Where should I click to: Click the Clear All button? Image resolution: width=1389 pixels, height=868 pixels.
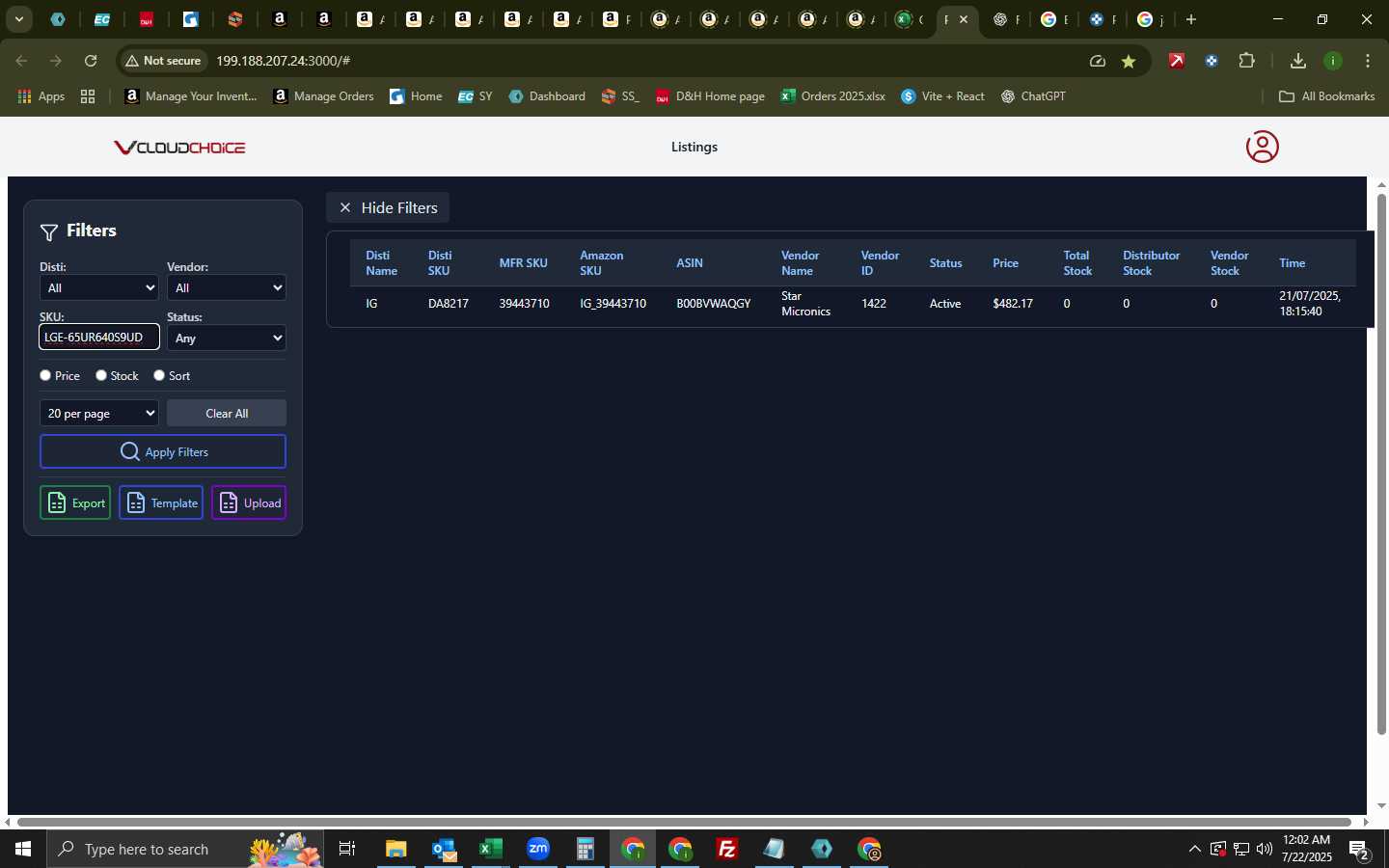point(227,413)
